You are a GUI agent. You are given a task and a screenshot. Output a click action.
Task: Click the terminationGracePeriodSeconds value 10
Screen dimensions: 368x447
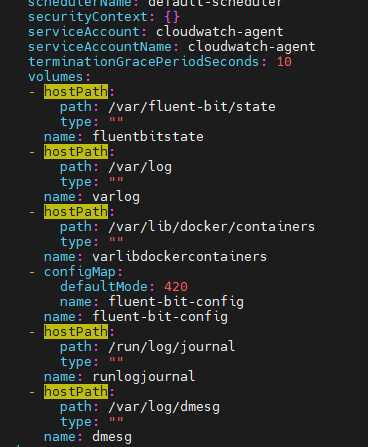(x=284, y=62)
